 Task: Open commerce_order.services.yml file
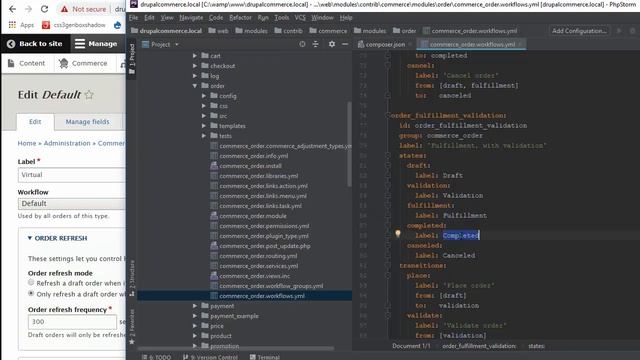(259, 266)
